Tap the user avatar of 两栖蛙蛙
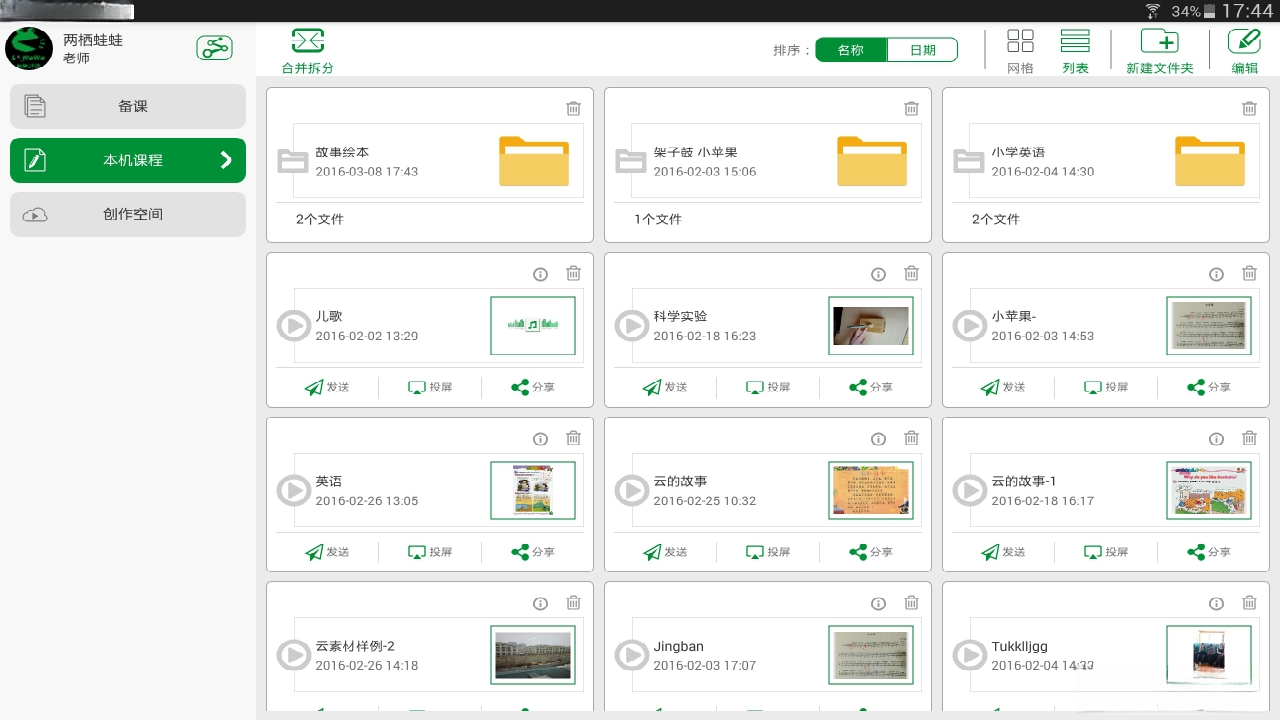Image resolution: width=1280 pixels, height=720 pixels. [30, 48]
